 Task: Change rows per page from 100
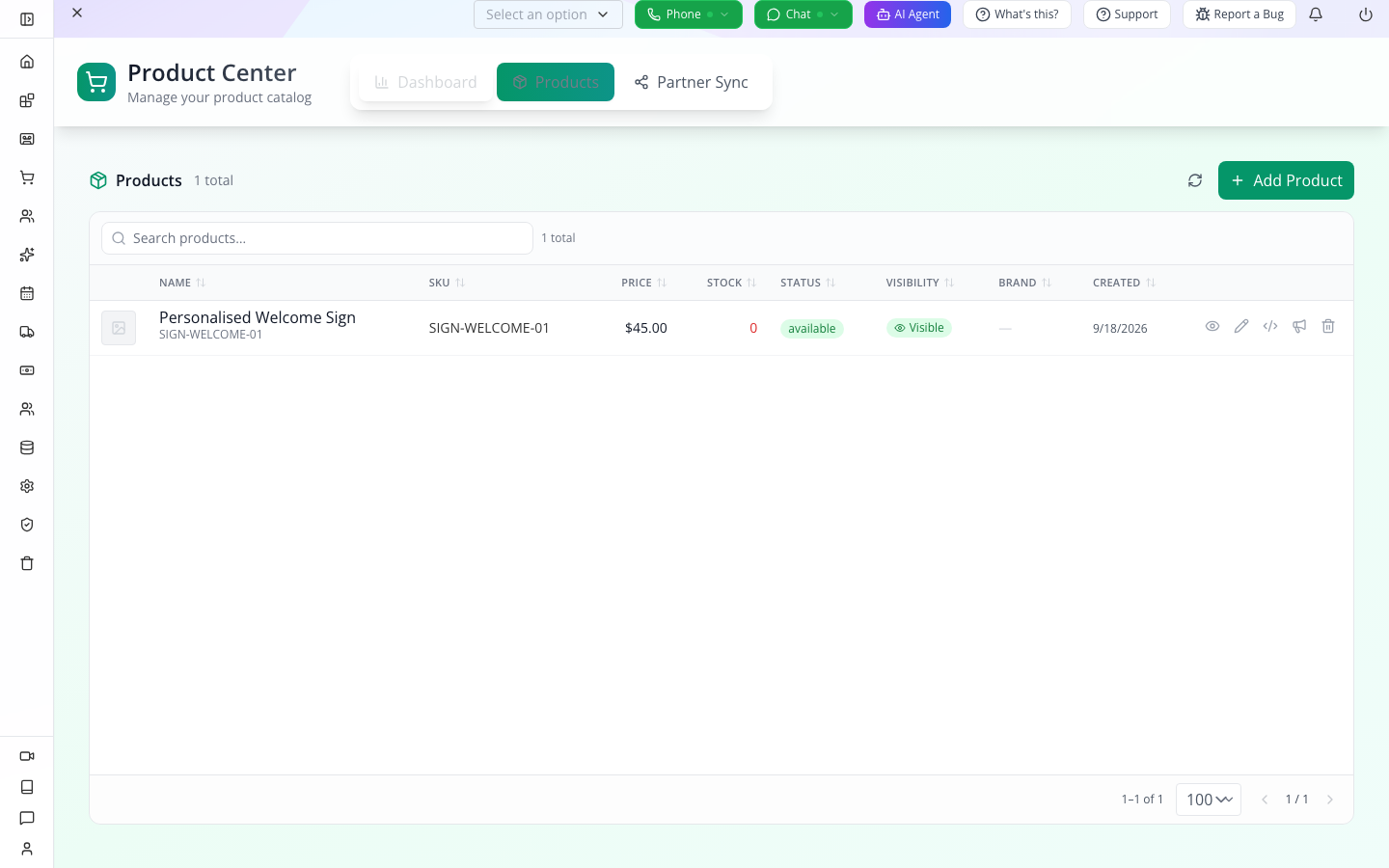tap(1209, 800)
